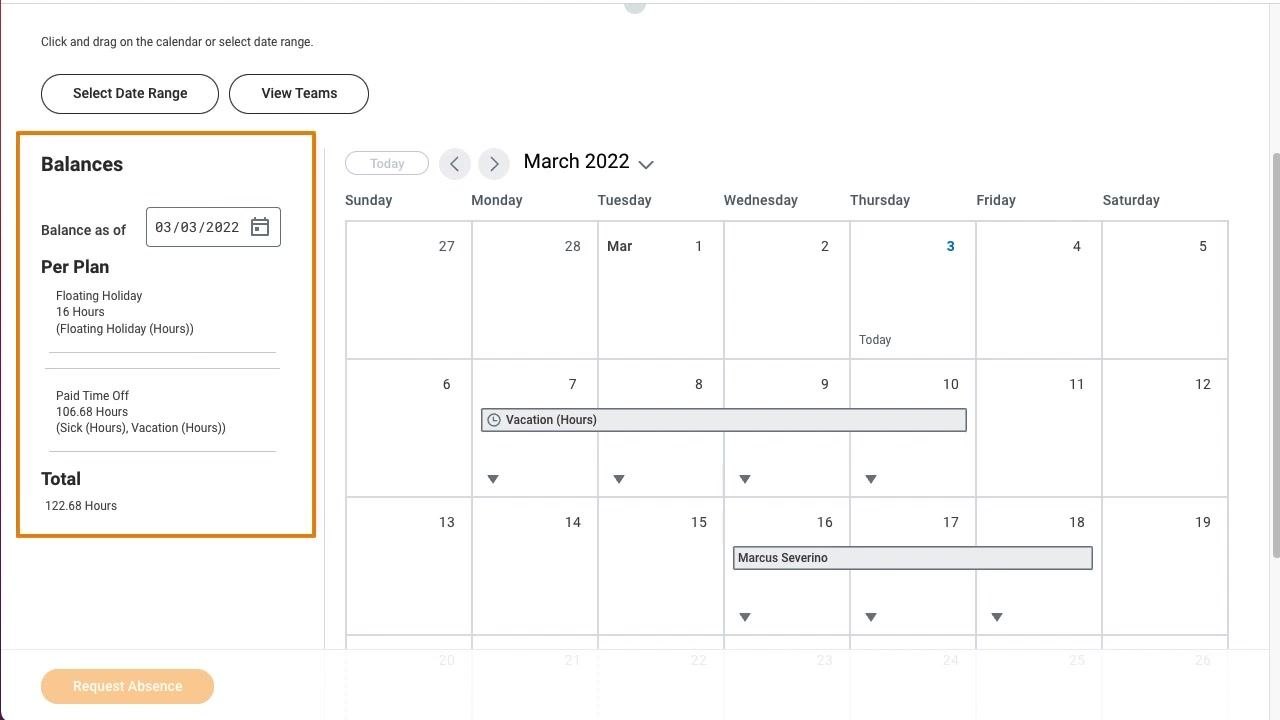Click the Request Absence button

[127, 686]
